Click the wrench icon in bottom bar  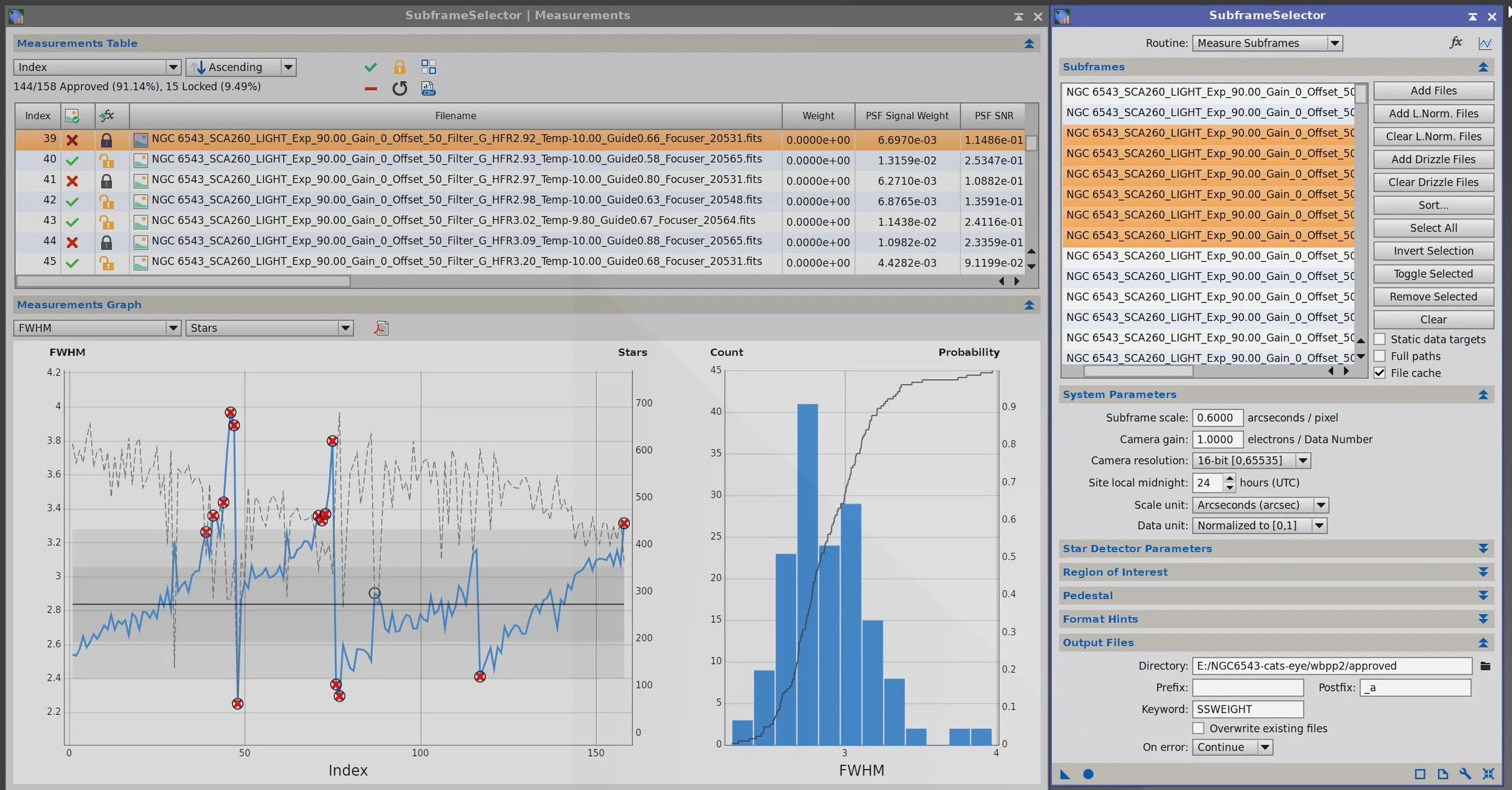point(1465,774)
